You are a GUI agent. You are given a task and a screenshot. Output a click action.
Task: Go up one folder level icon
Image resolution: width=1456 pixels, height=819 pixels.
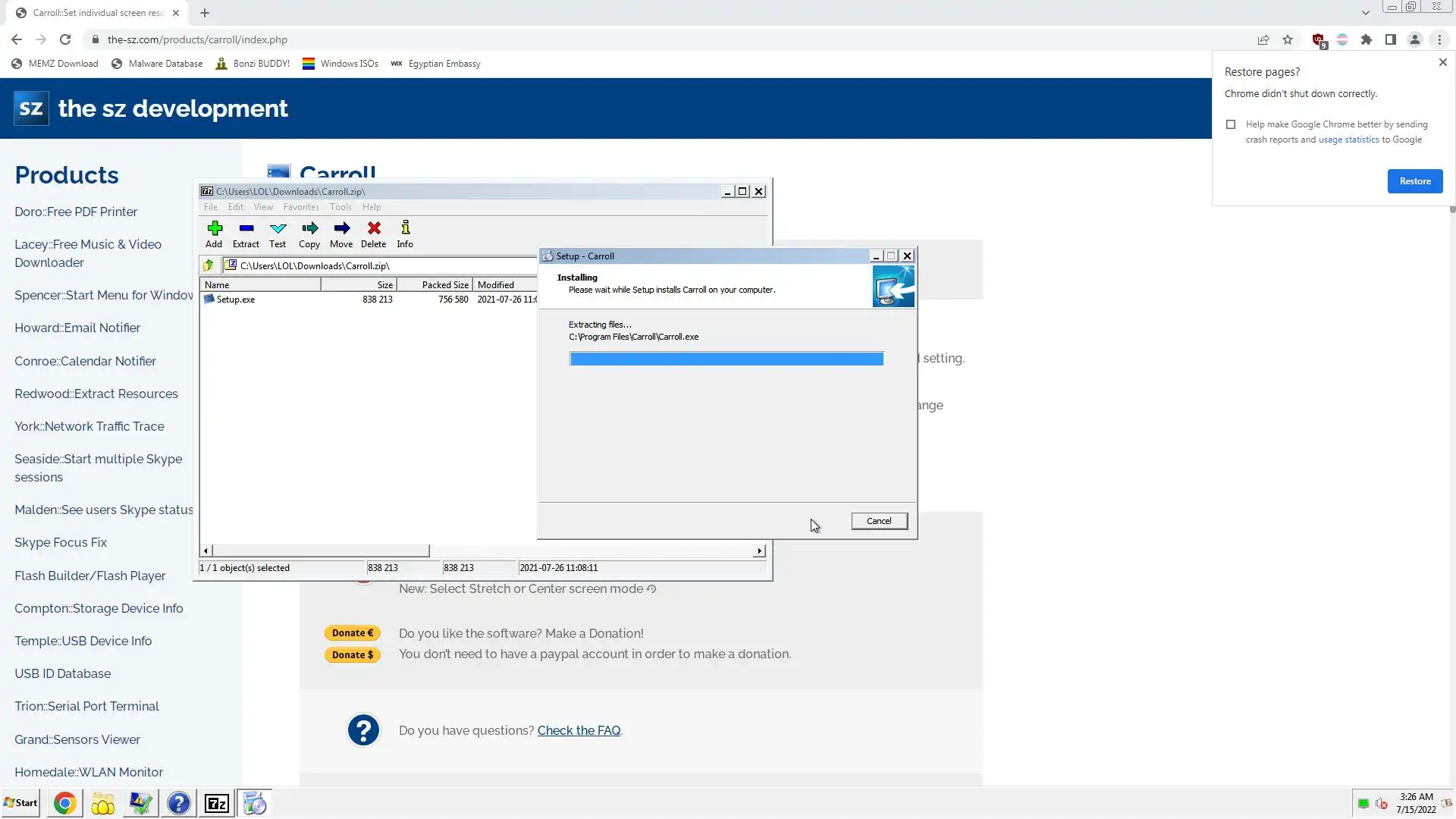click(x=209, y=265)
